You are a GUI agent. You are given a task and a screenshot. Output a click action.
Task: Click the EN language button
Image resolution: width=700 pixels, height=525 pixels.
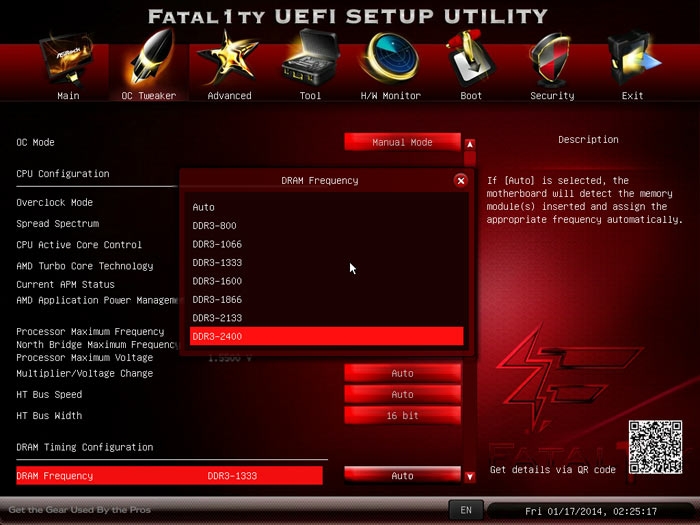click(466, 510)
